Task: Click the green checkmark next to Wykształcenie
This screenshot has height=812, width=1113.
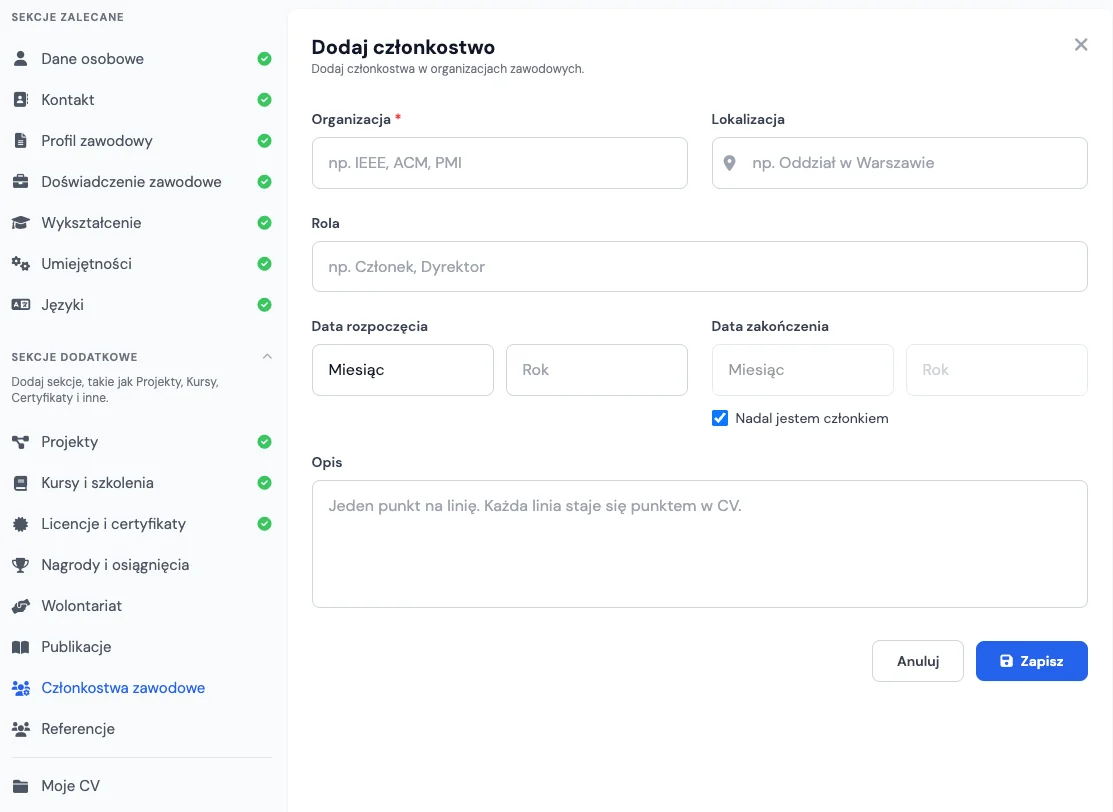Action: tap(264, 223)
